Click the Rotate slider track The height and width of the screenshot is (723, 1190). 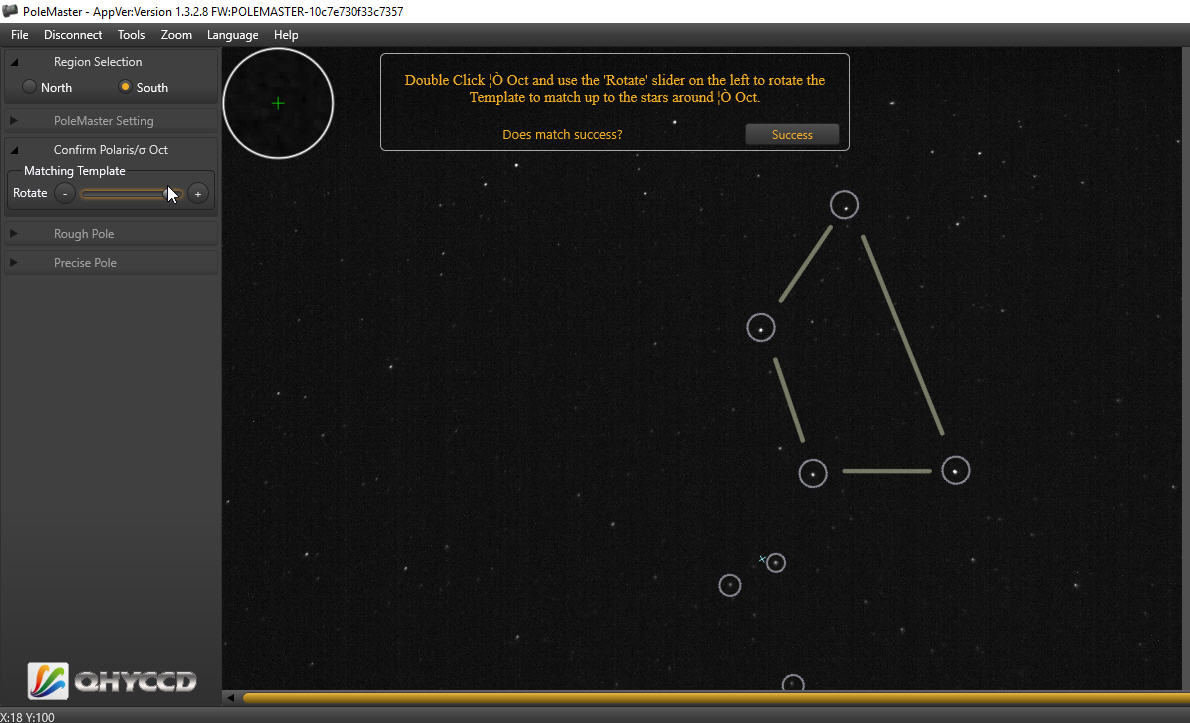(120, 194)
